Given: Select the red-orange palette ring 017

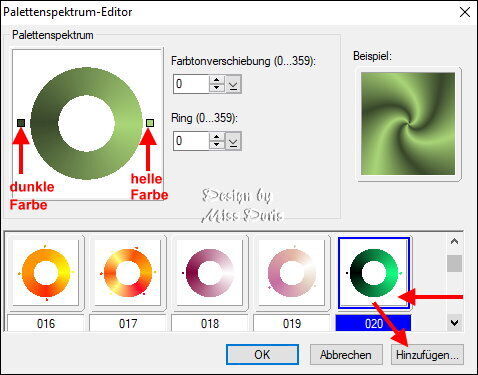Looking at the screenshot, I should [x=128, y=272].
